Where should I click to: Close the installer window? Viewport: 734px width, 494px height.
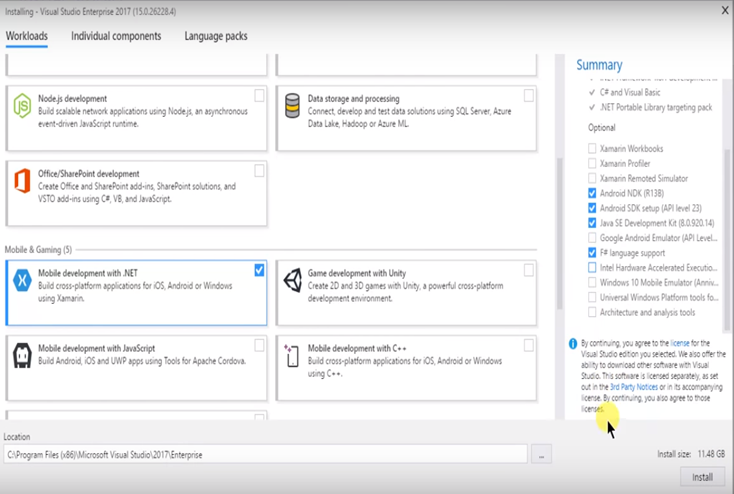pos(725,10)
